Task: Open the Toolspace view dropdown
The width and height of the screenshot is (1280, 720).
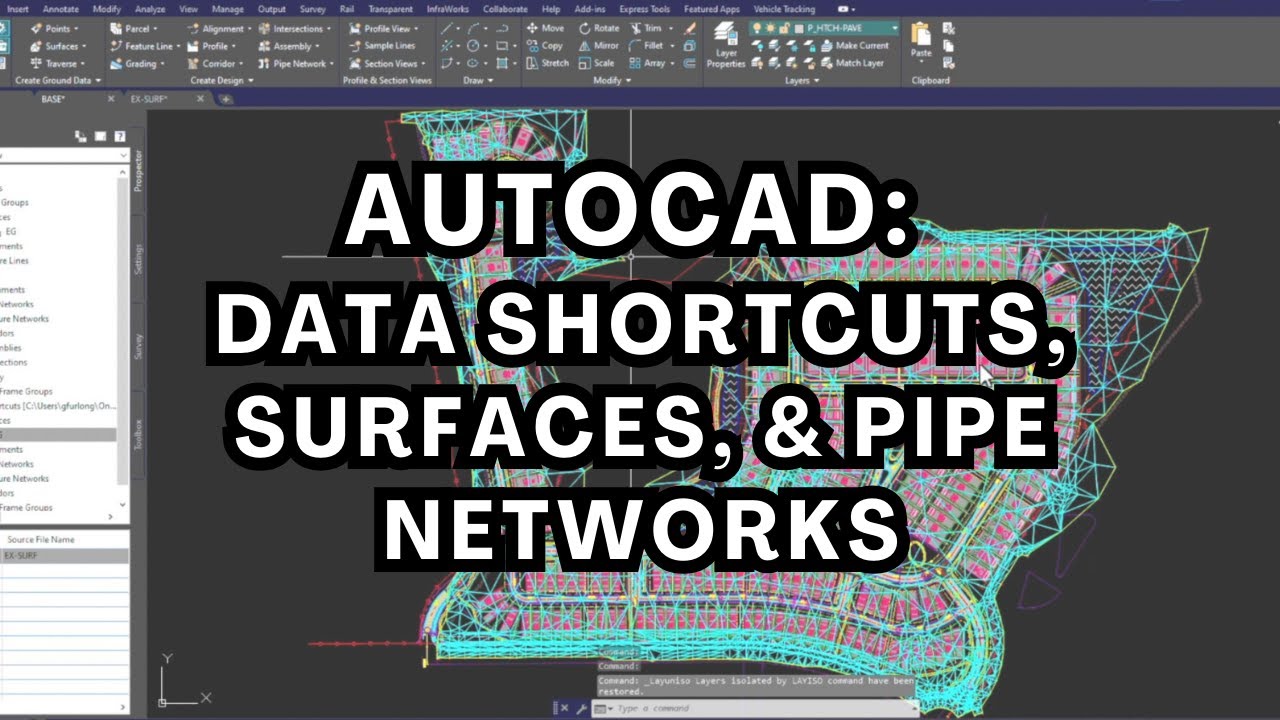Action: click(123, 155)
